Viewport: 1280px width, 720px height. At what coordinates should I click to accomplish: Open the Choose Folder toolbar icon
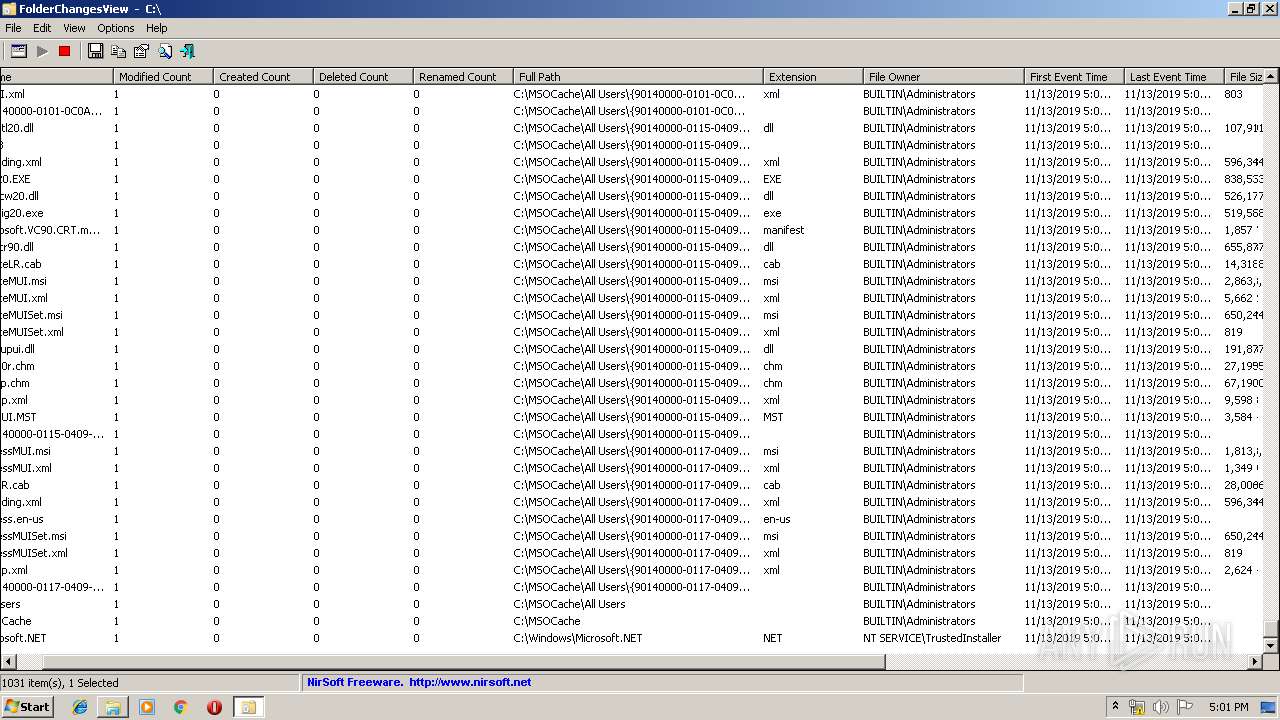tap(19, 51)
